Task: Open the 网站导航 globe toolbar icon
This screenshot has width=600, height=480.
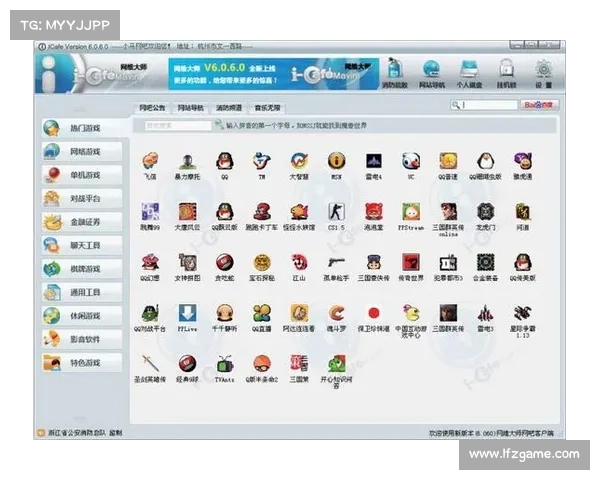Action: tap(432, 73)
